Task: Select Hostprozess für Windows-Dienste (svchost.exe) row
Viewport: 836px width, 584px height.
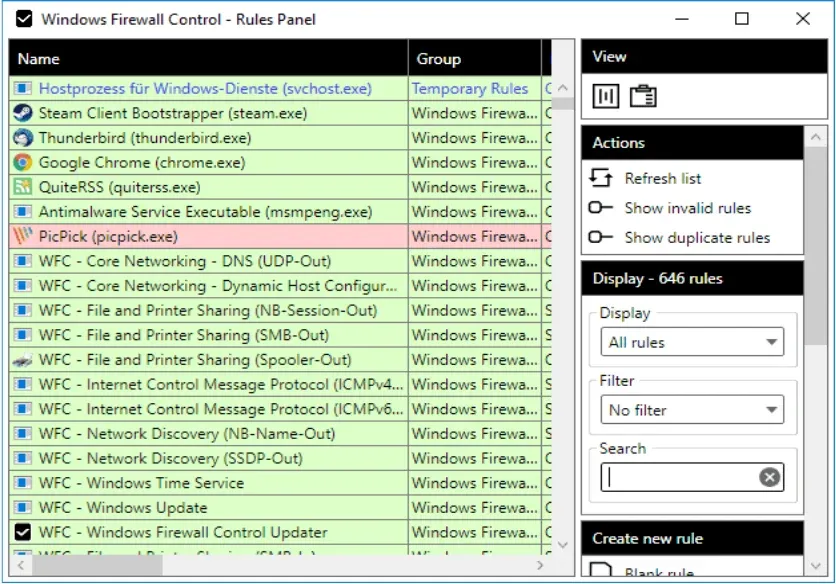Action: [280, 88]
